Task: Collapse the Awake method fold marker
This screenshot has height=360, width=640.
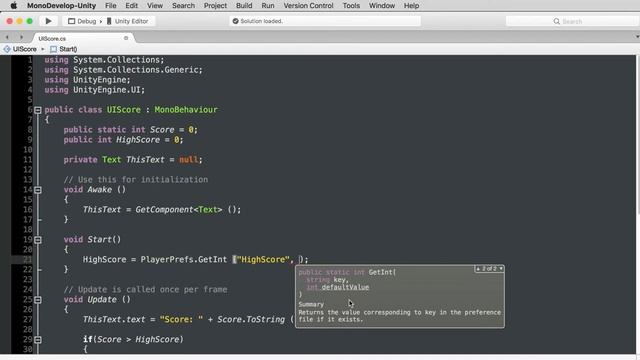Action: coord(38,190)
